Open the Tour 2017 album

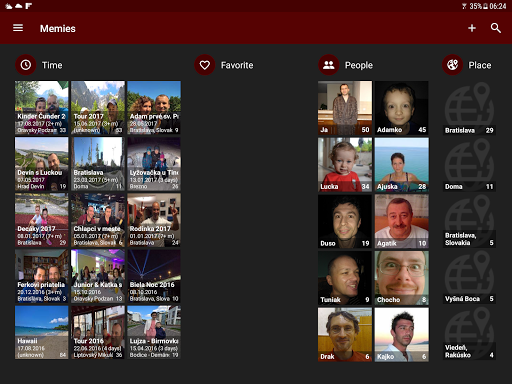pyautogui.click(x=98, y=108)
